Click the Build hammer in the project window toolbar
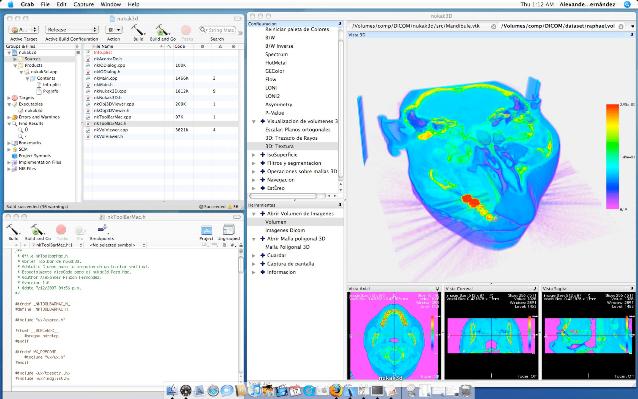 (138, 30)
